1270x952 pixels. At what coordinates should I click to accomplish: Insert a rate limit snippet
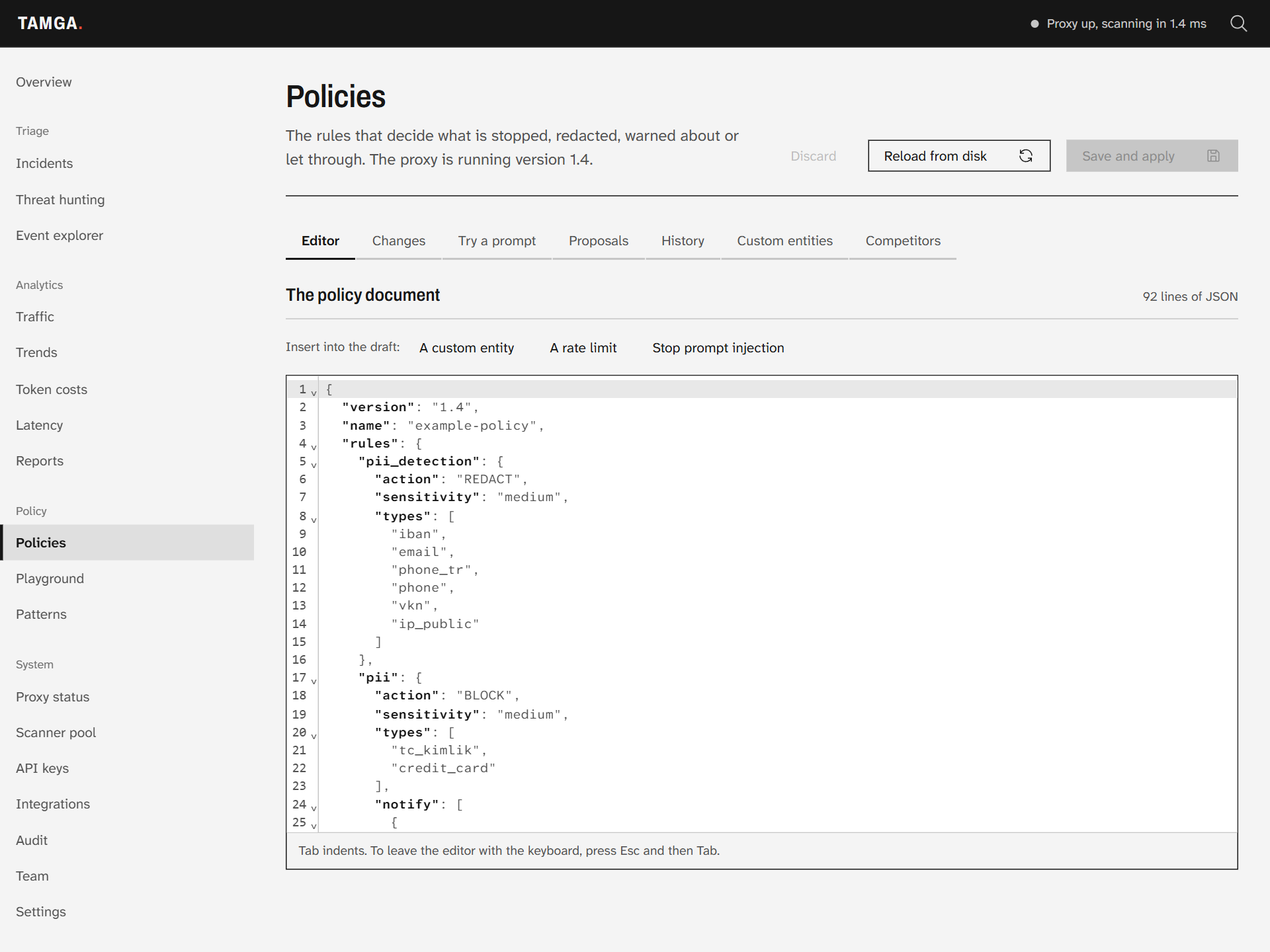(583, 348)
